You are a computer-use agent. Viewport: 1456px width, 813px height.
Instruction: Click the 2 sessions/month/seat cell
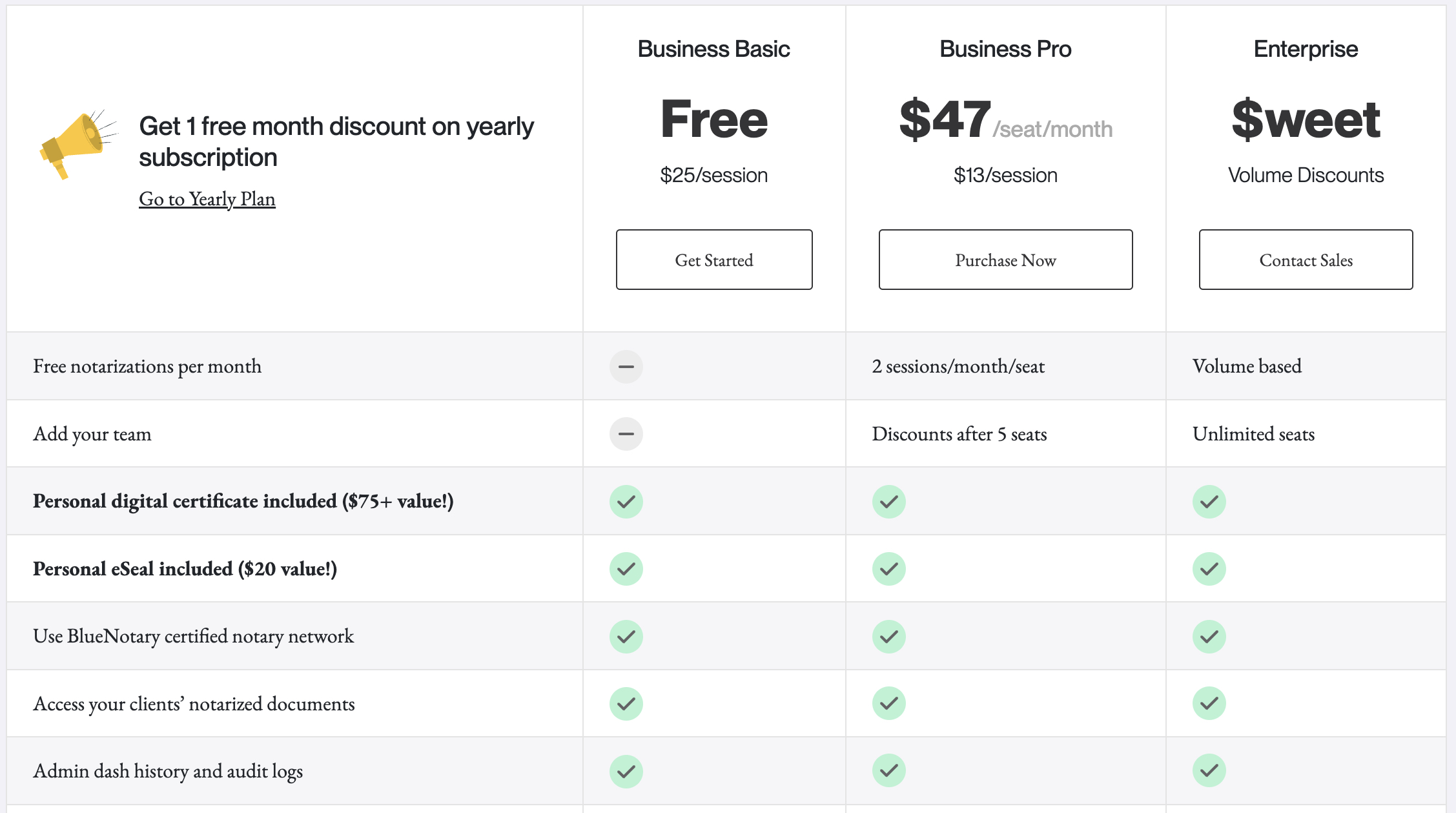point(958,366)
